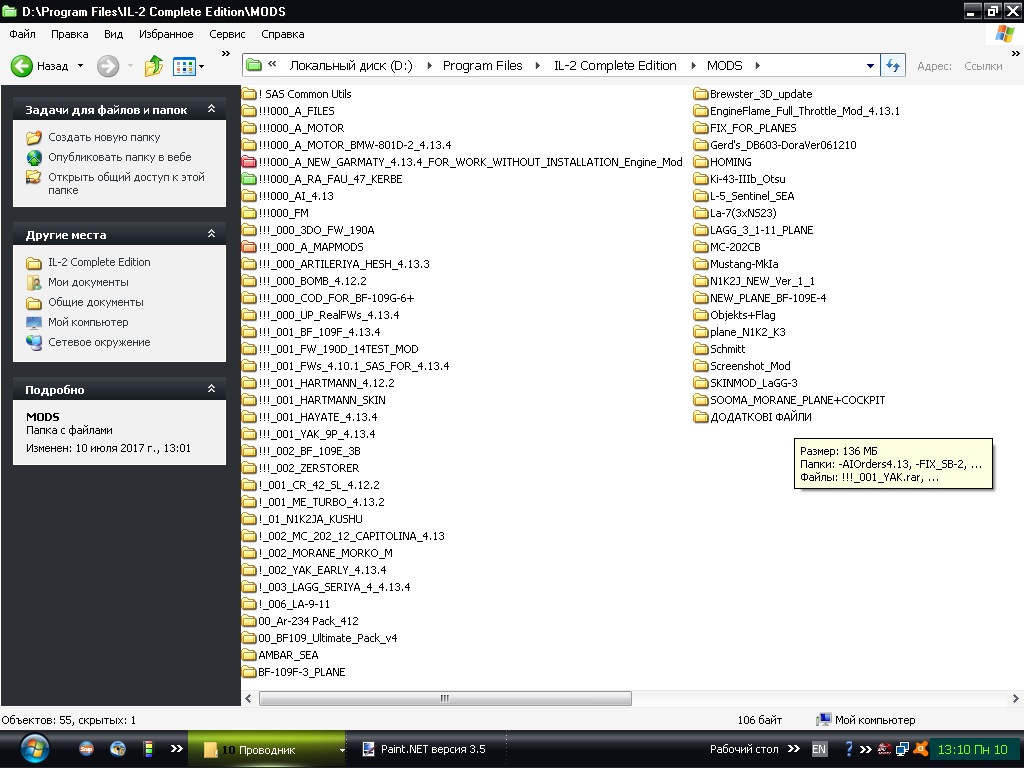The width and height of the screenshot is (1024, 768).
Task: Open the Views button dropdown arrow
Action: pyautogui.click(x=201, y=66)
